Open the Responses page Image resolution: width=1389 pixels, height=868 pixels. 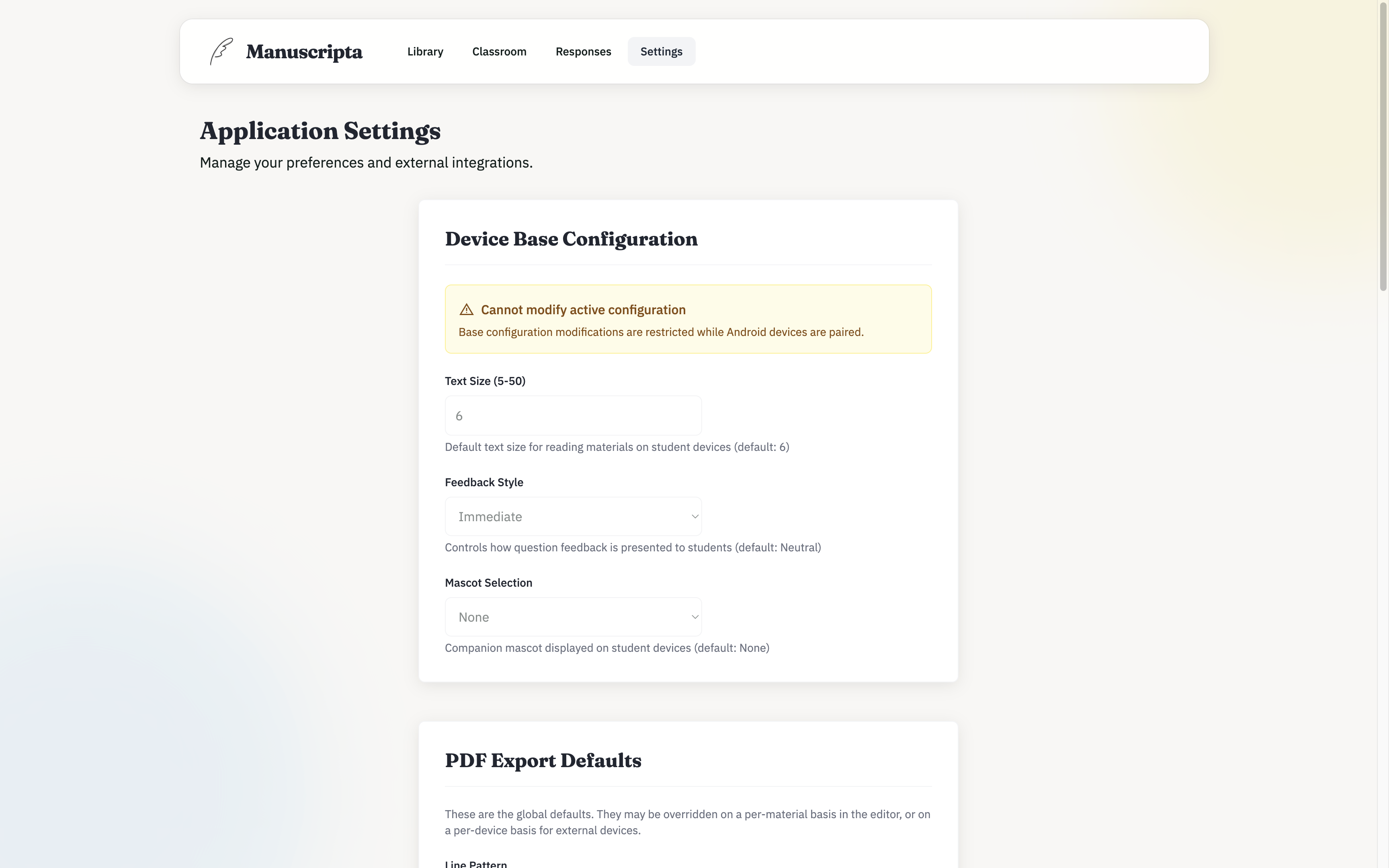coord(583,51)
